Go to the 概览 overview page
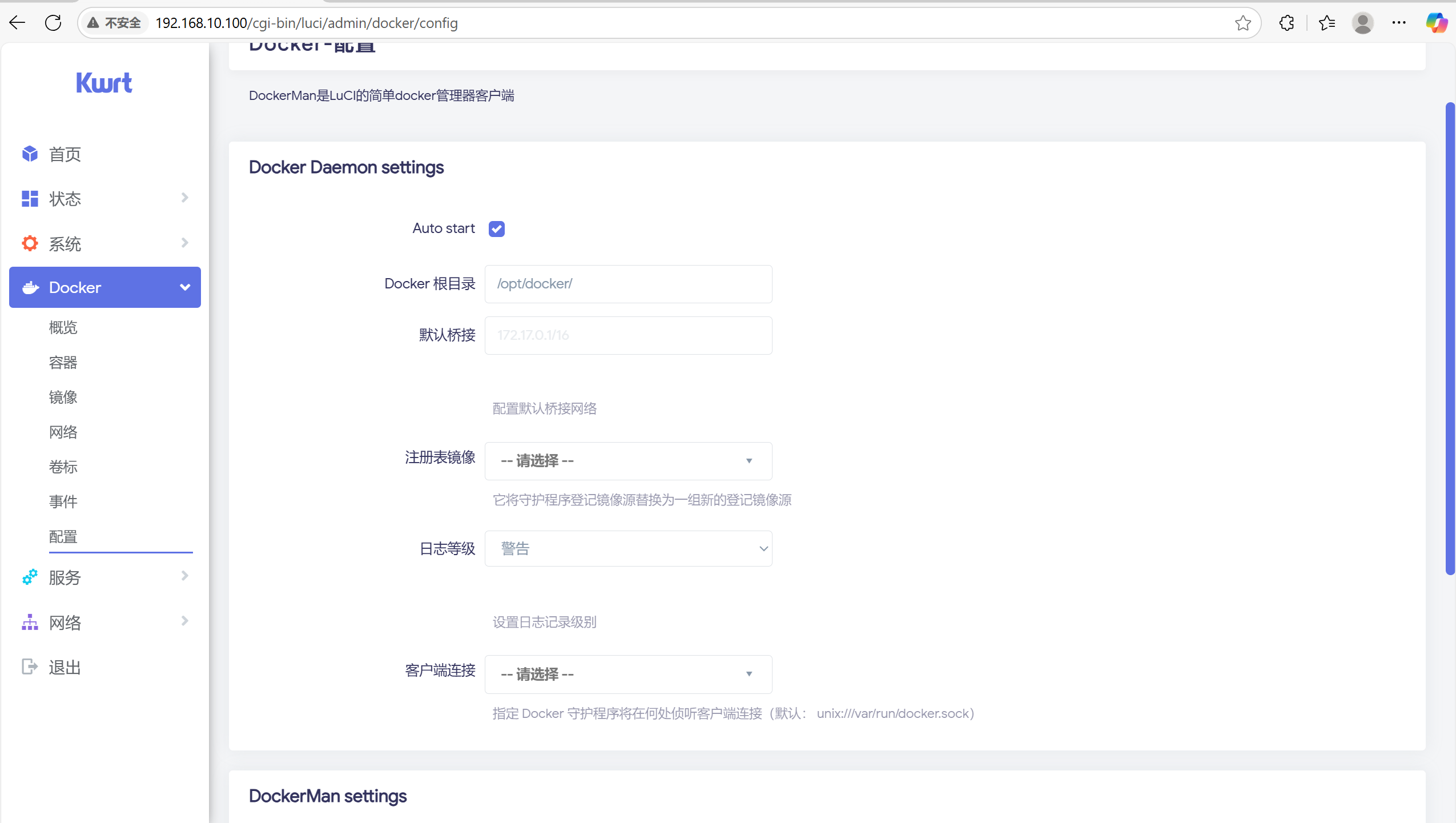Image resolution: width=1456 pixels, height=823 pixels. tap(63, 327)
